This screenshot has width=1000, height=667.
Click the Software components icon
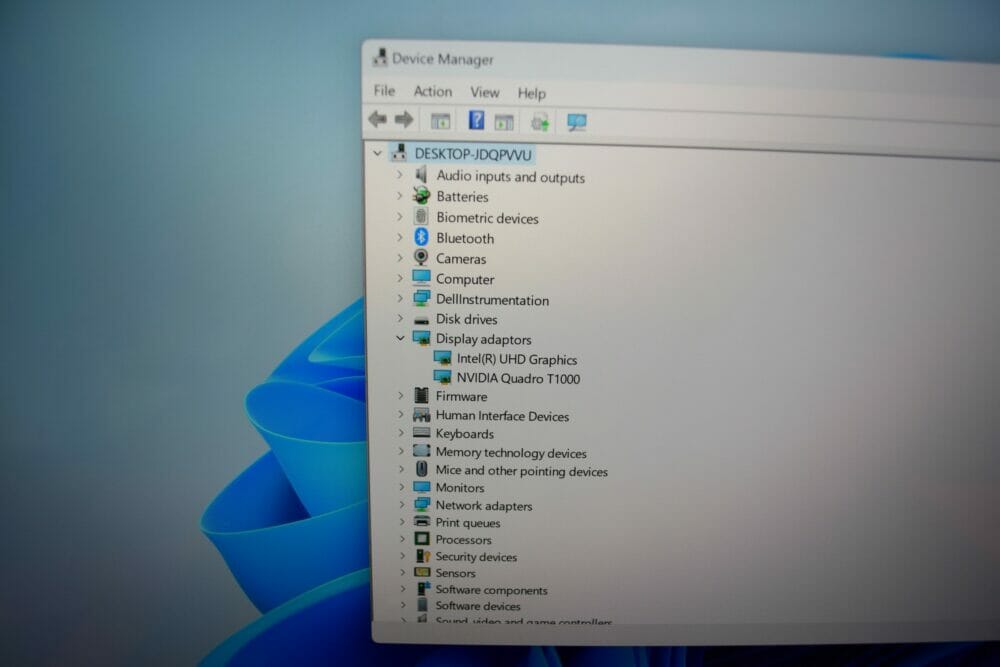422,589
